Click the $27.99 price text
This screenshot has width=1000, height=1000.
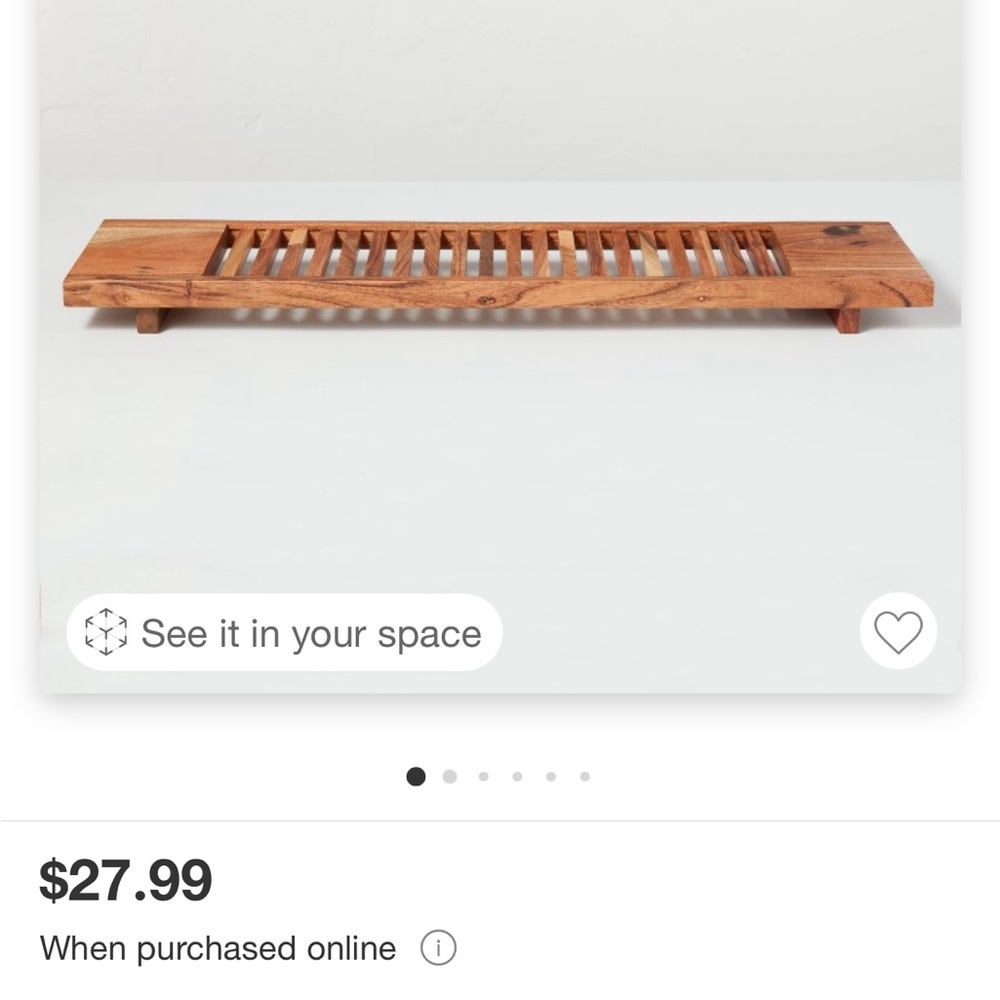pyautogui.click(x=125, y=880)
